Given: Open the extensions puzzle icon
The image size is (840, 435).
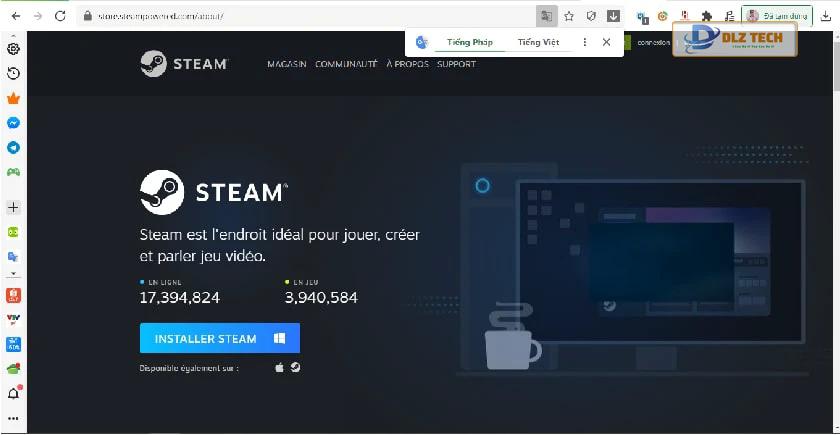Looking at the screenshot, I should pyautogui.click(x=707, y=17).
